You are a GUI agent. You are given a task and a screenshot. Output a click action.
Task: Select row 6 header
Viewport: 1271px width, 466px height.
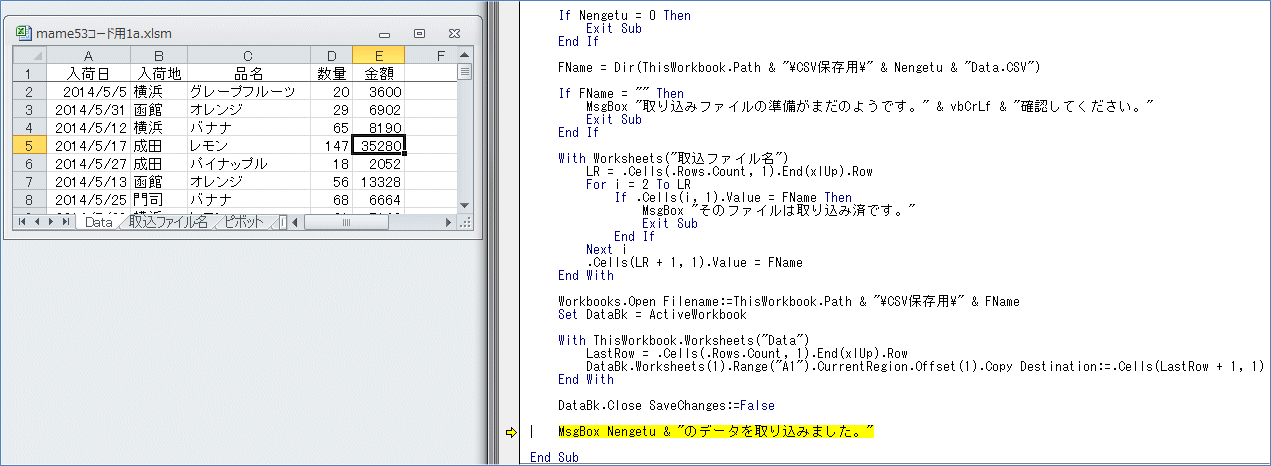[x=28, y=163]
